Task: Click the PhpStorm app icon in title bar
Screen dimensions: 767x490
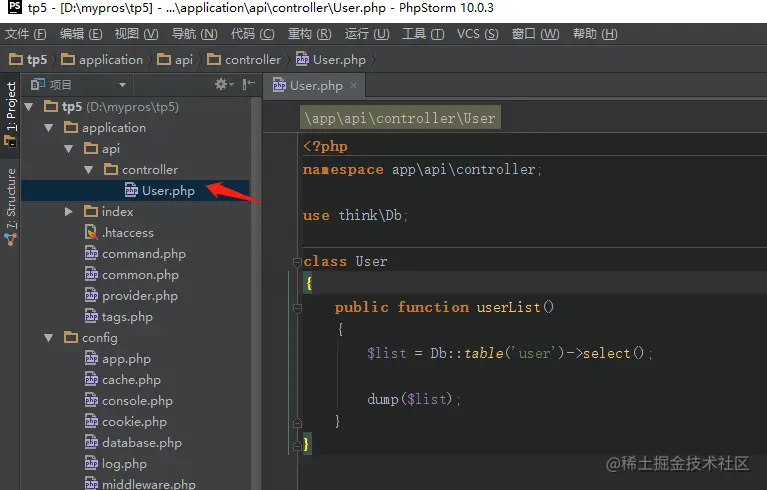Action: point(15,7)
